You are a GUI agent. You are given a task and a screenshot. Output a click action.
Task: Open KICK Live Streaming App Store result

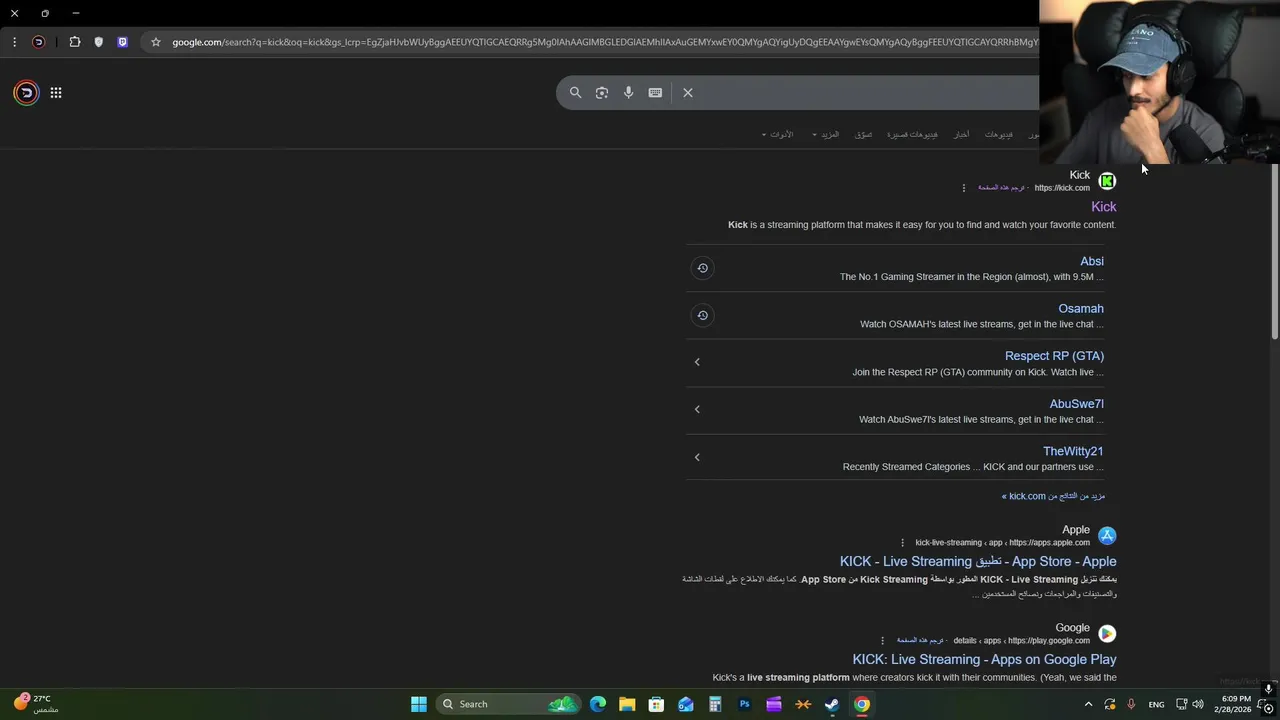[978, 562]
